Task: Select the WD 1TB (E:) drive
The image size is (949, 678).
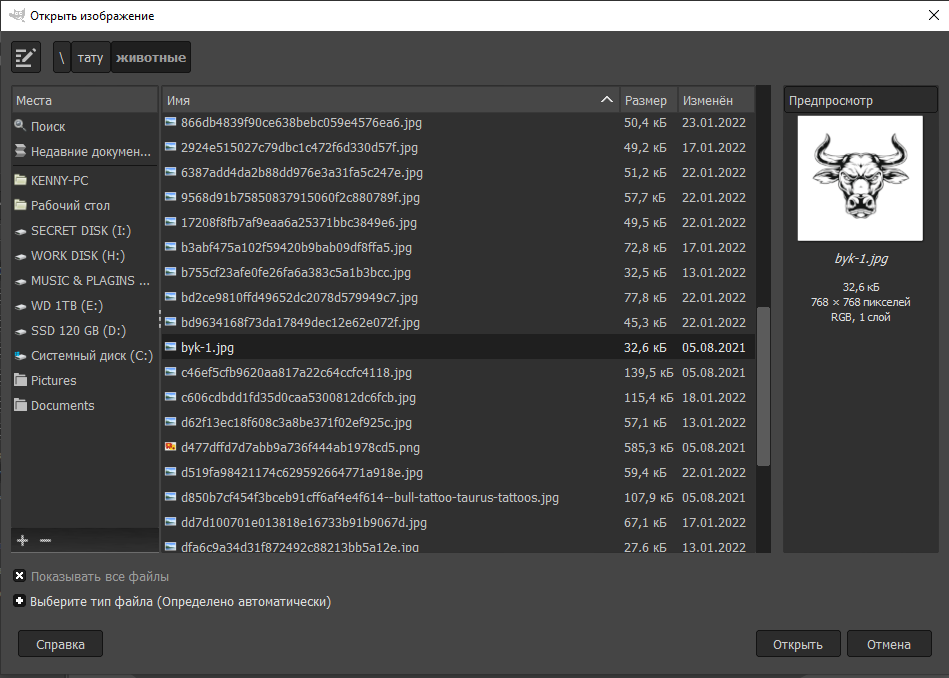Action: point(85,306)
